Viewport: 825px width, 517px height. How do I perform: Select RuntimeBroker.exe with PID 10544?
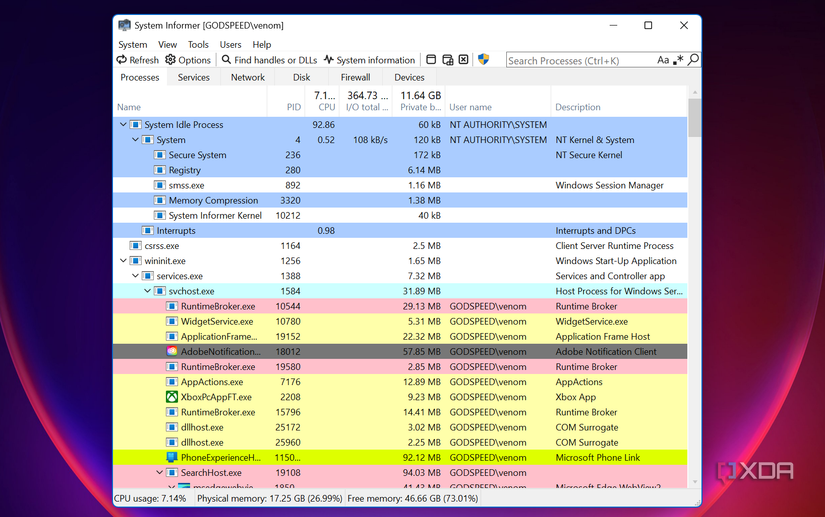[x=400, y=306]
